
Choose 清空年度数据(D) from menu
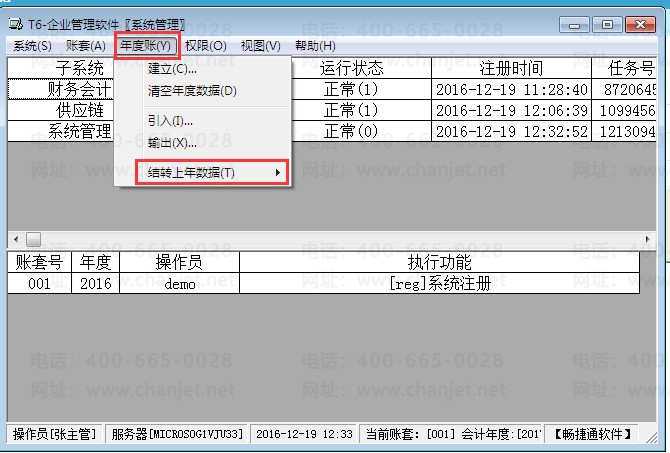click(x=192, y=91)
